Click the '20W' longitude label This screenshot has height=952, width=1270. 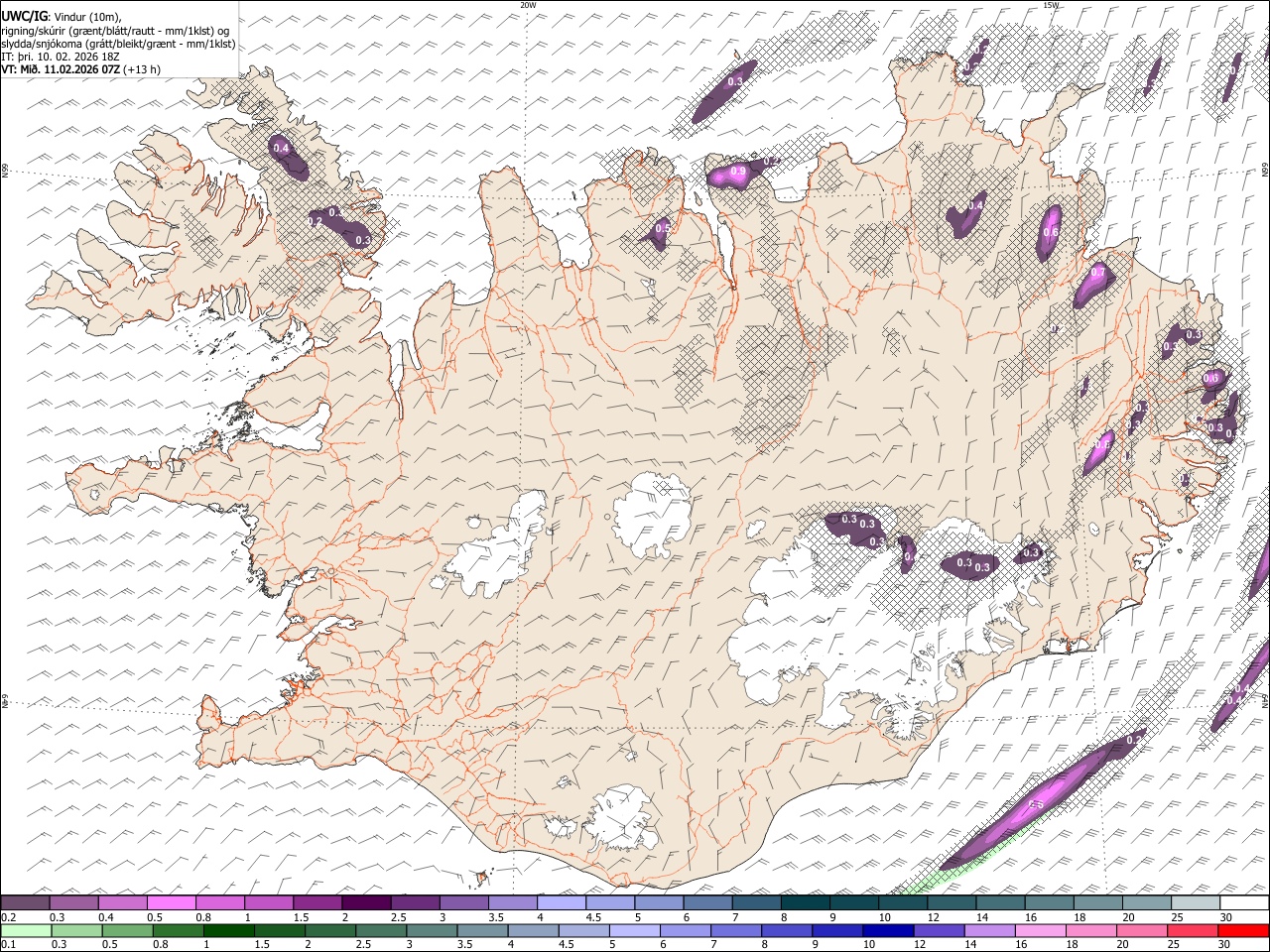click(x=528, y=5)
